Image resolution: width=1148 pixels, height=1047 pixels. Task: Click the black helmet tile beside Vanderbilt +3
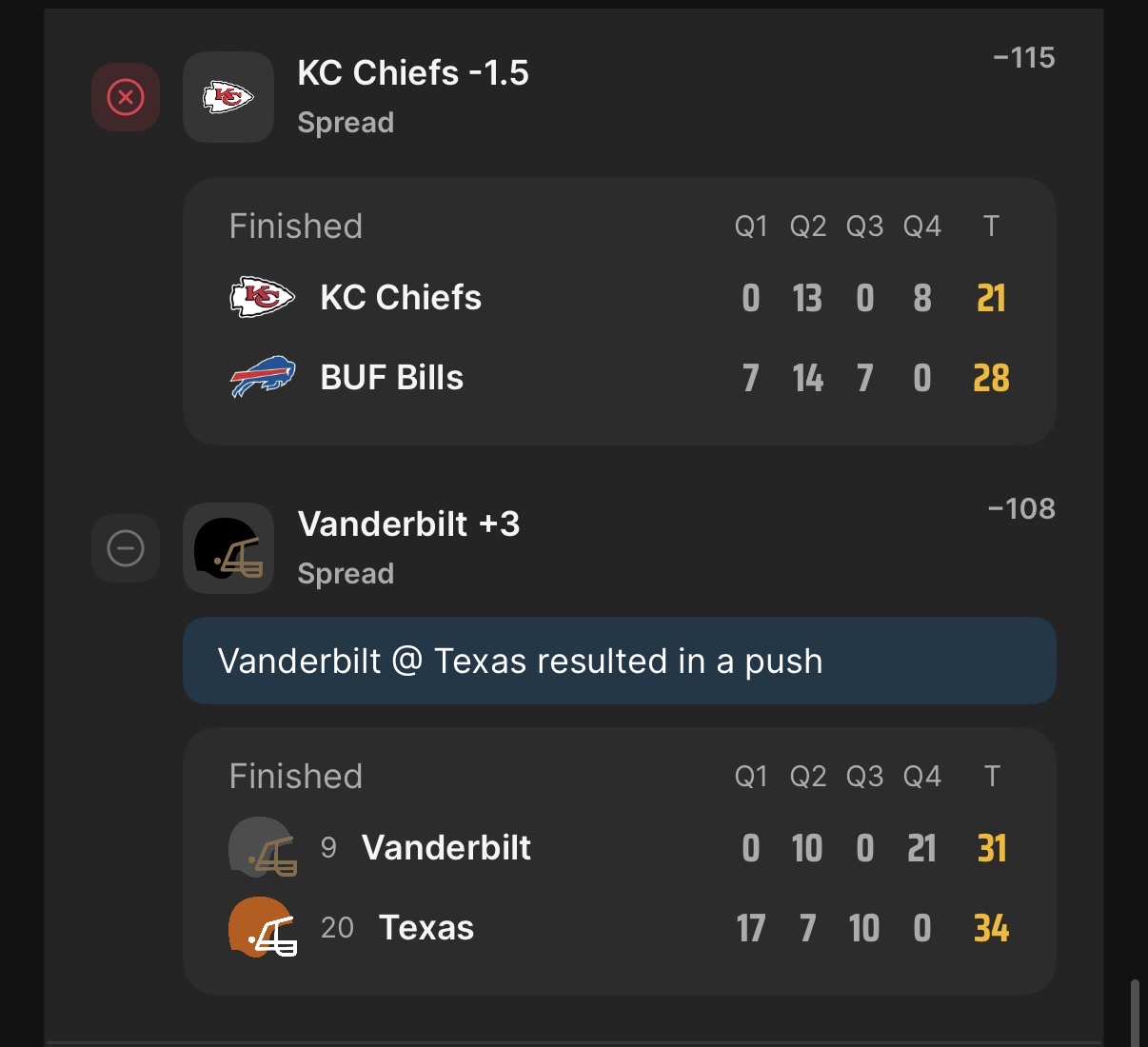pyautogui.click(x=228, y=548)
